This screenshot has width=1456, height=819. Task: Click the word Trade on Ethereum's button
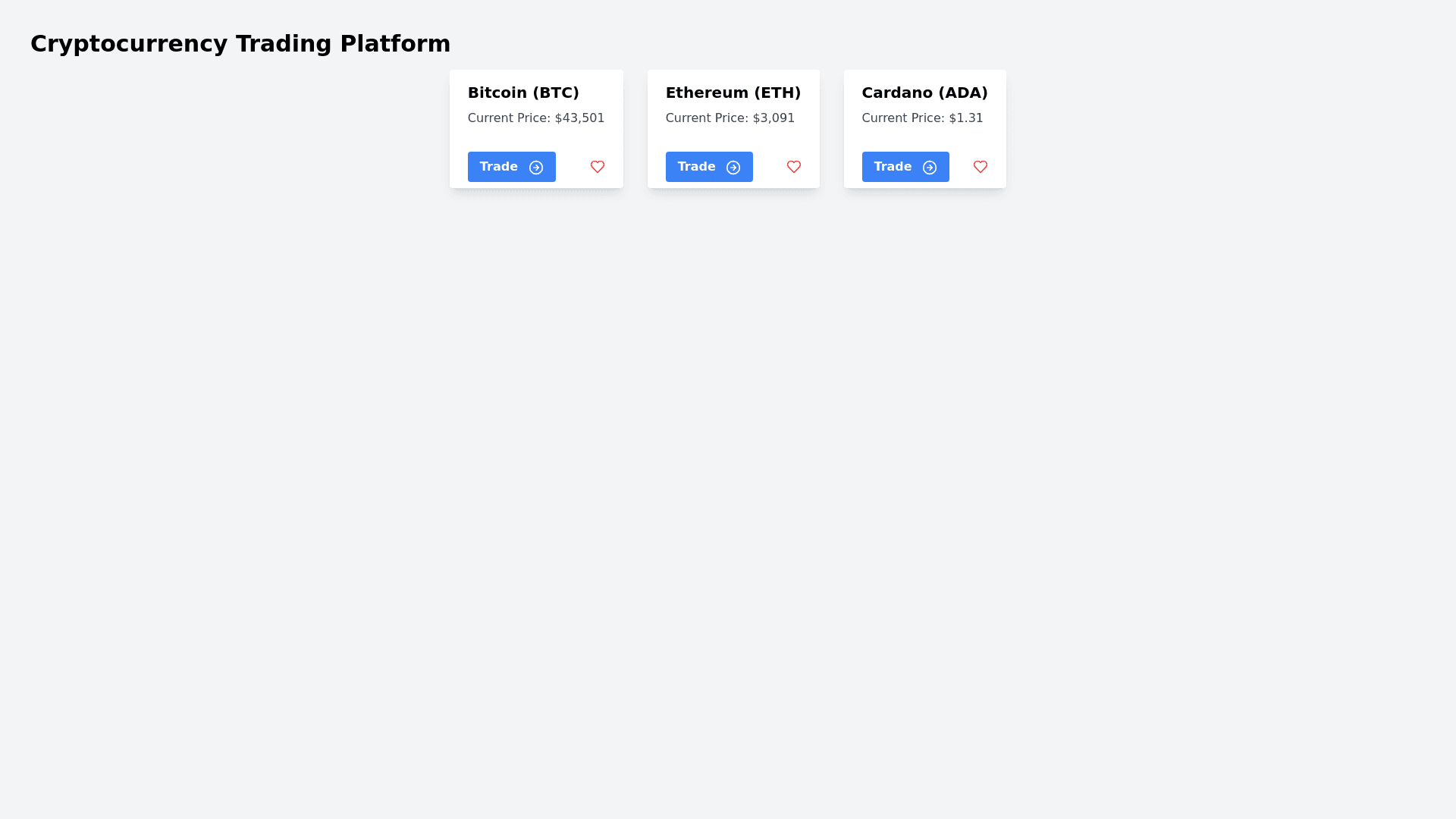(x=696, y=167)
